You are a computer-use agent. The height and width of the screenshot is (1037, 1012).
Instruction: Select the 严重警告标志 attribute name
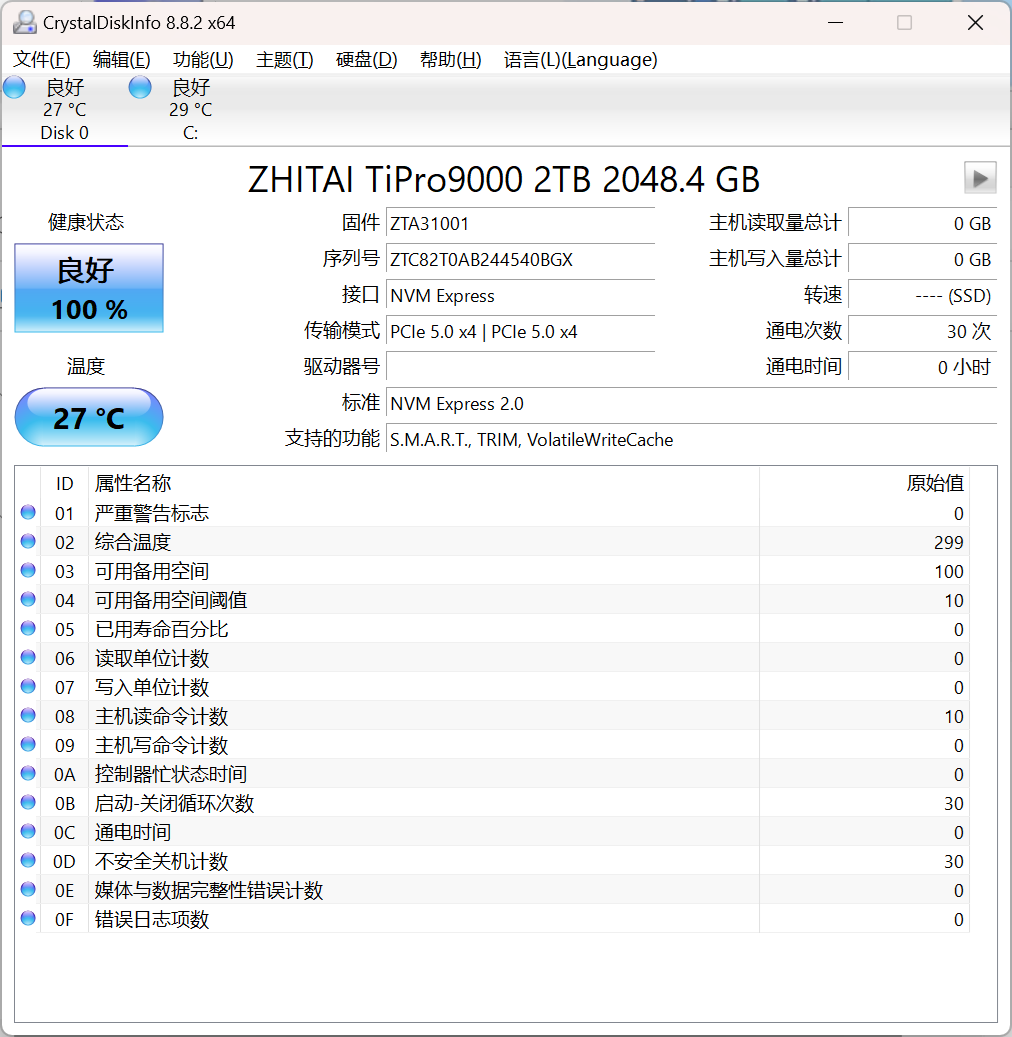(x=151, y=513)
